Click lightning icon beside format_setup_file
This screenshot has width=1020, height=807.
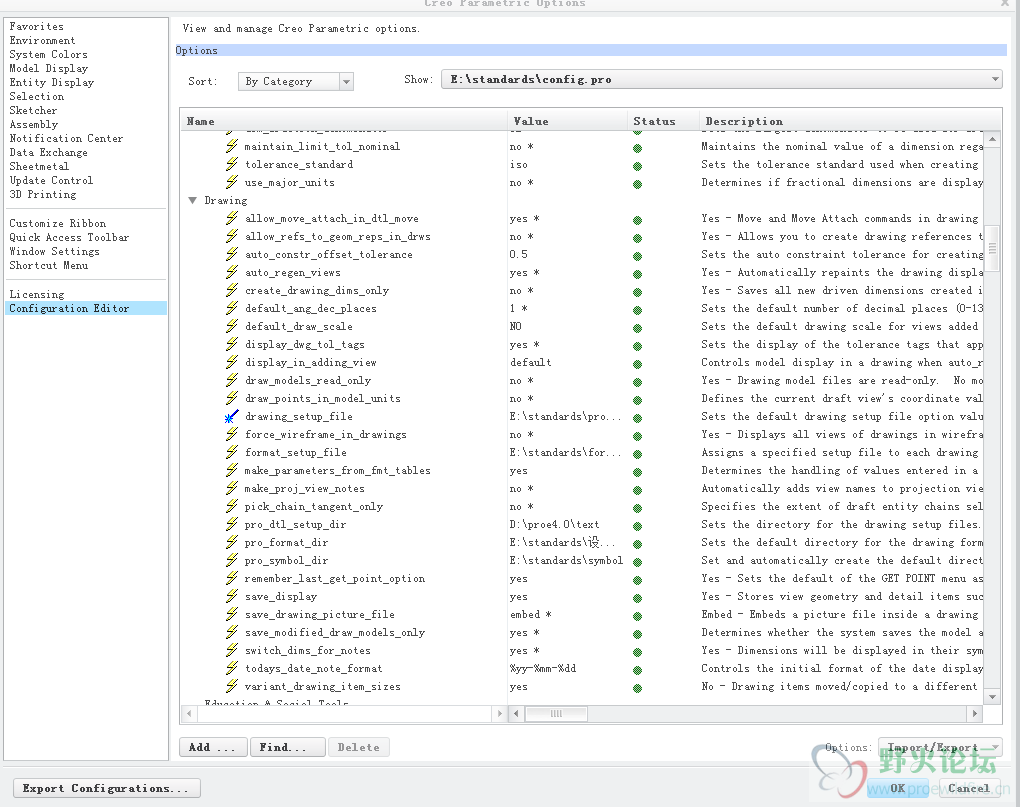232,453
